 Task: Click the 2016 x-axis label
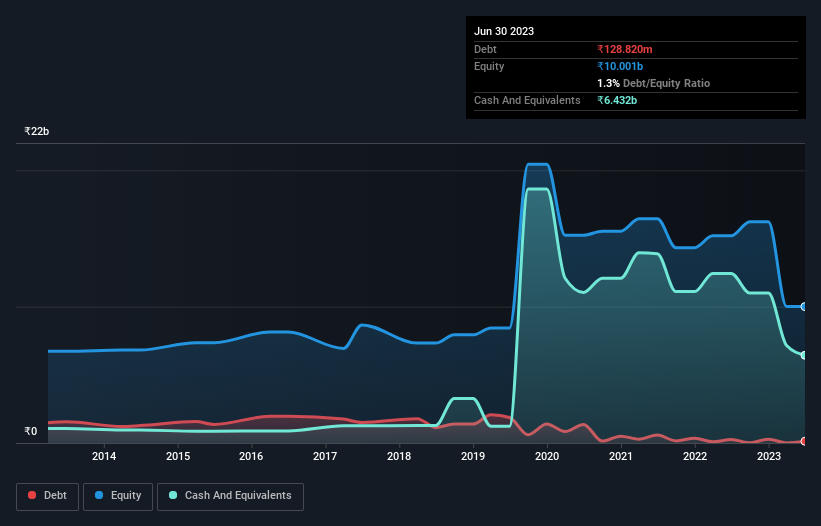(x=251, y=456)
